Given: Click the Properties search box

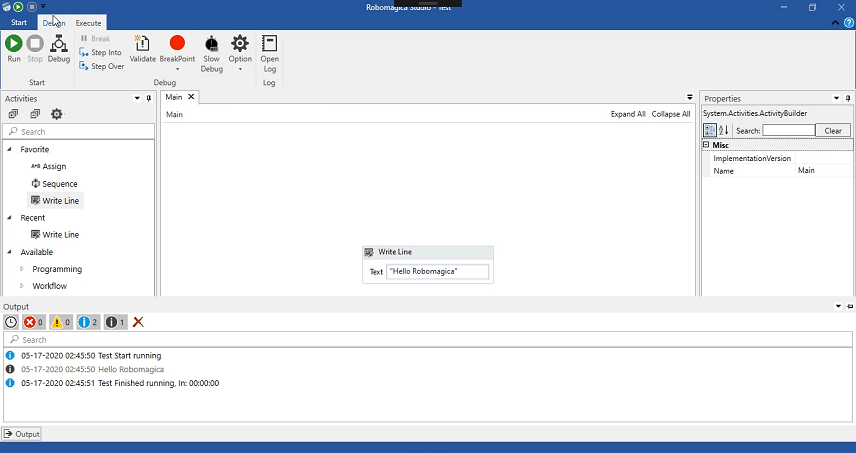Looking at the screenshot, I should [x=789, y=130].
